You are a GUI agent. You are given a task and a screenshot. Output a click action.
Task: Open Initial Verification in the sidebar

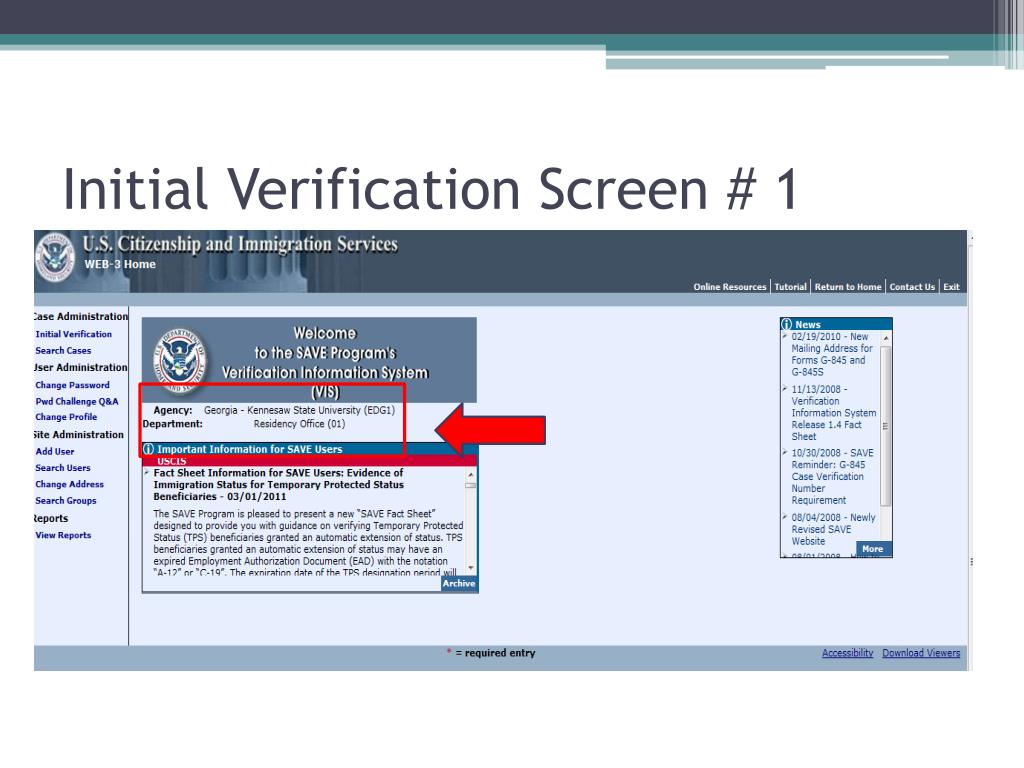click(74, 334)
